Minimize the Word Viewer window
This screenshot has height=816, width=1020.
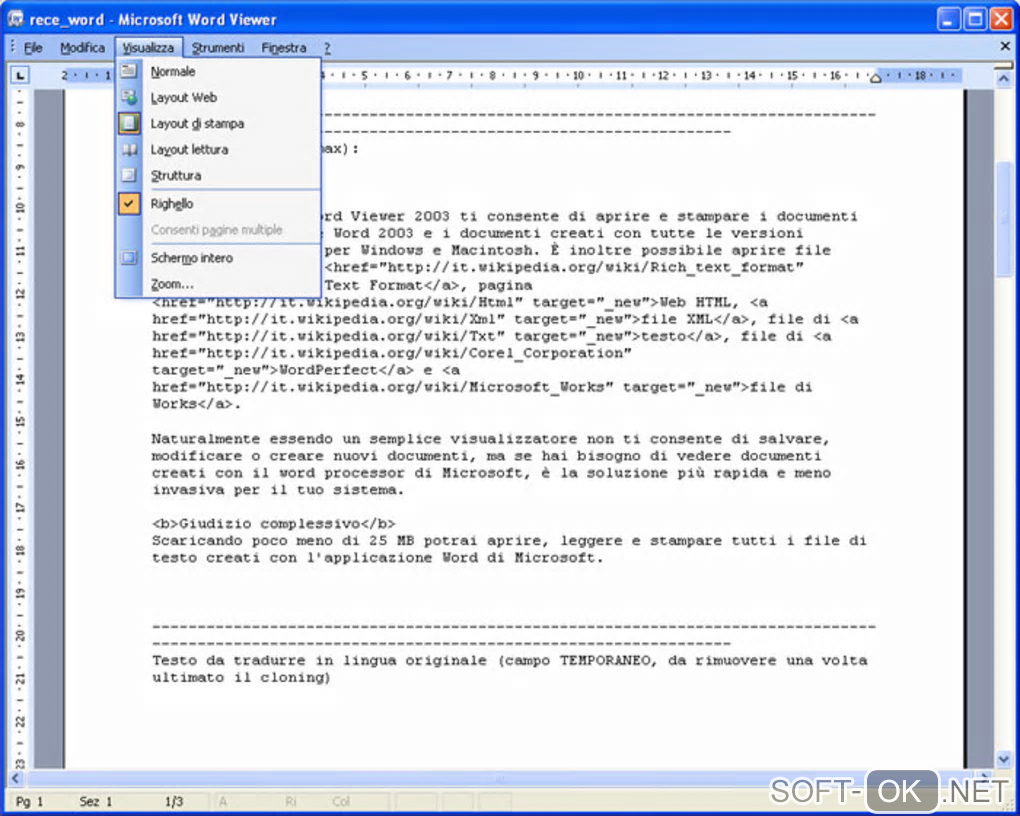(948, 19)
